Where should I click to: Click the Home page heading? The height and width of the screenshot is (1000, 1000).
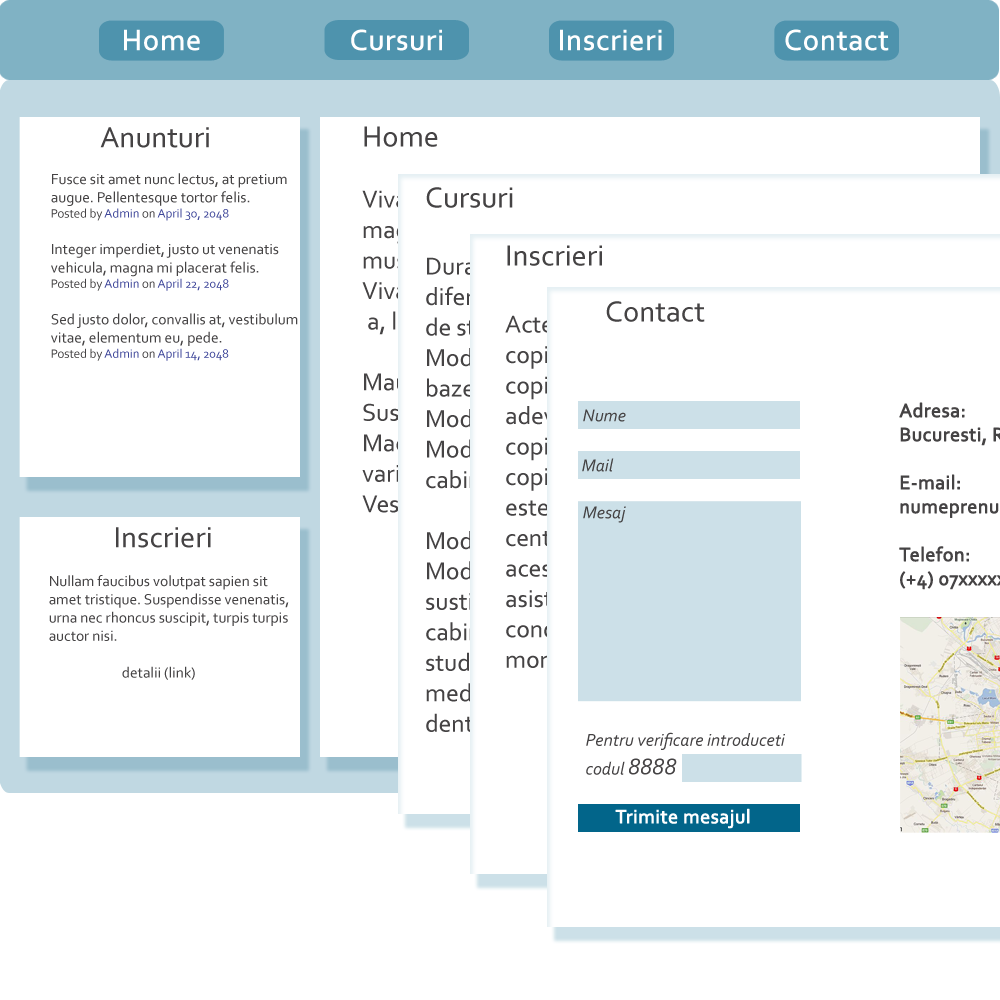click(x=400, y=137)
